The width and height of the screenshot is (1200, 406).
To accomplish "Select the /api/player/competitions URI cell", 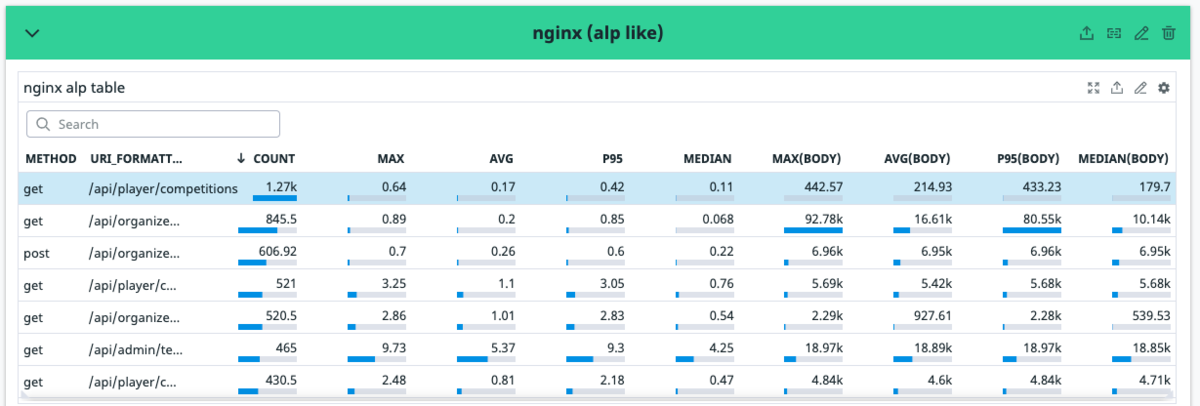I will [x=164, y=187].
